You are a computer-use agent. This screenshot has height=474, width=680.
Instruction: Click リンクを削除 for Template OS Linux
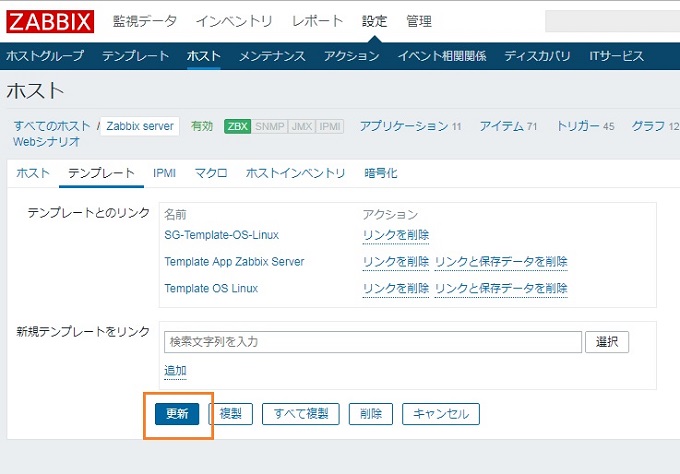click(396, 288)
